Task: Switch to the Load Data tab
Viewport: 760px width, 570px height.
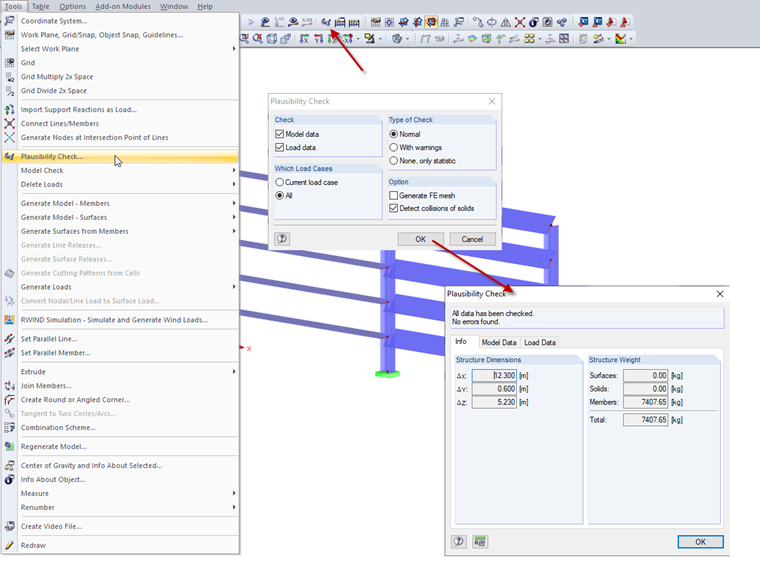Action: tap(539, 342)
